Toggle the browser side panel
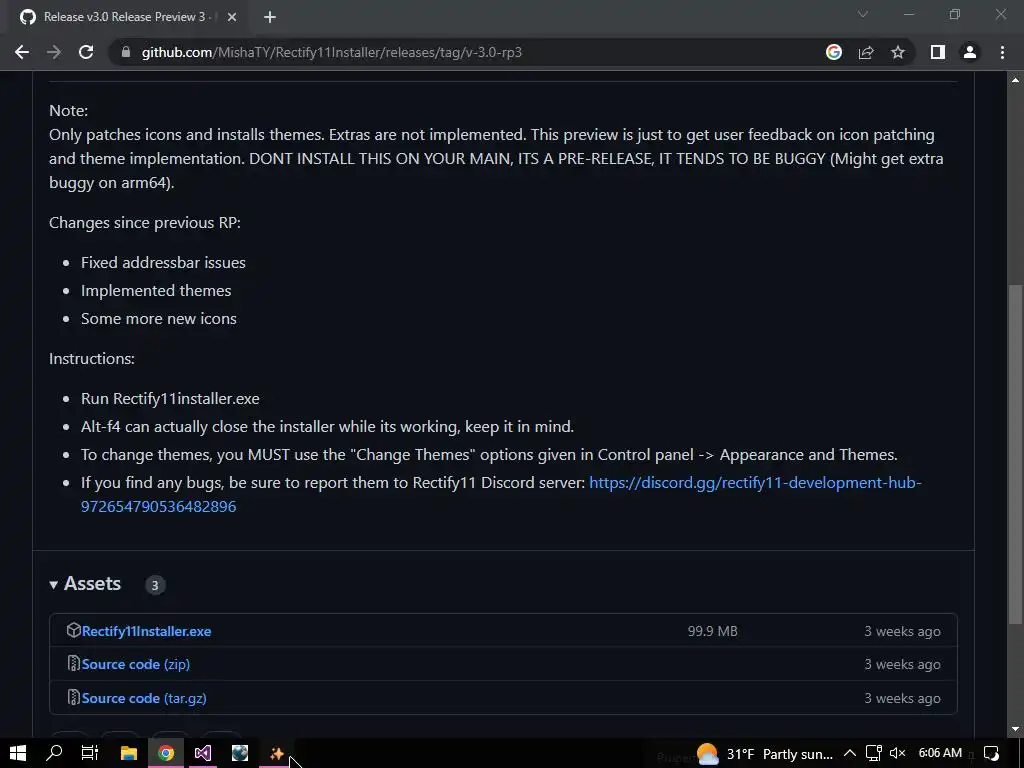Viewport: 1024px width, 768px height. (938, 52)
